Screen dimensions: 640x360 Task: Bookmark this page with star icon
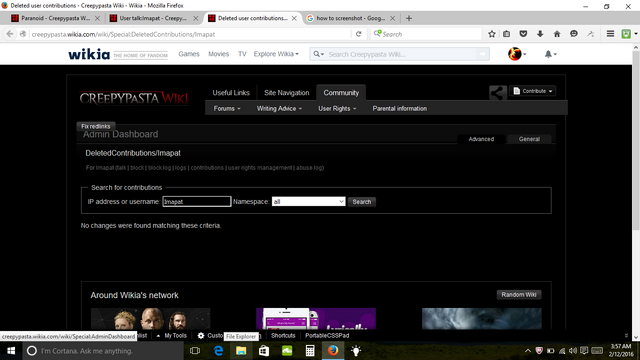[x=492, y=34]
